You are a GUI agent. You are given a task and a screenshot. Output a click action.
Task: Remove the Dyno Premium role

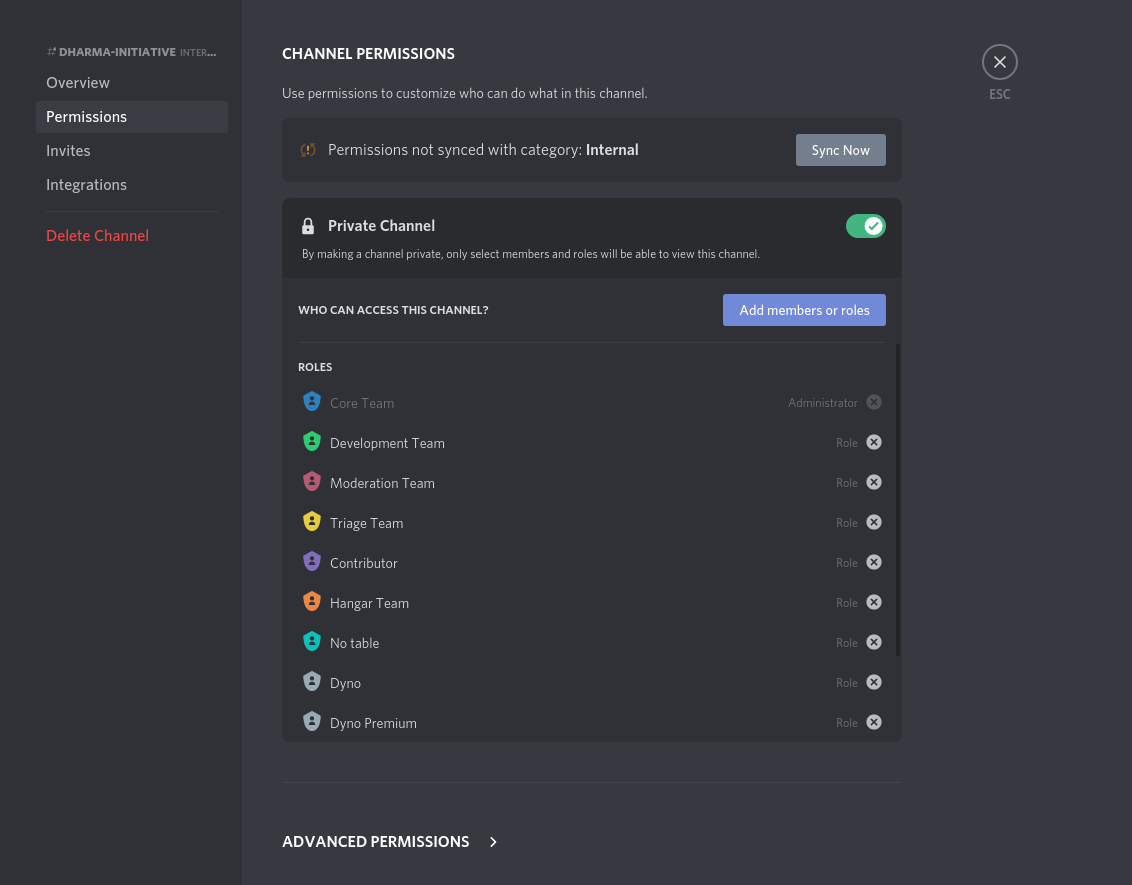pyautogui.click(x=874, y=723)
